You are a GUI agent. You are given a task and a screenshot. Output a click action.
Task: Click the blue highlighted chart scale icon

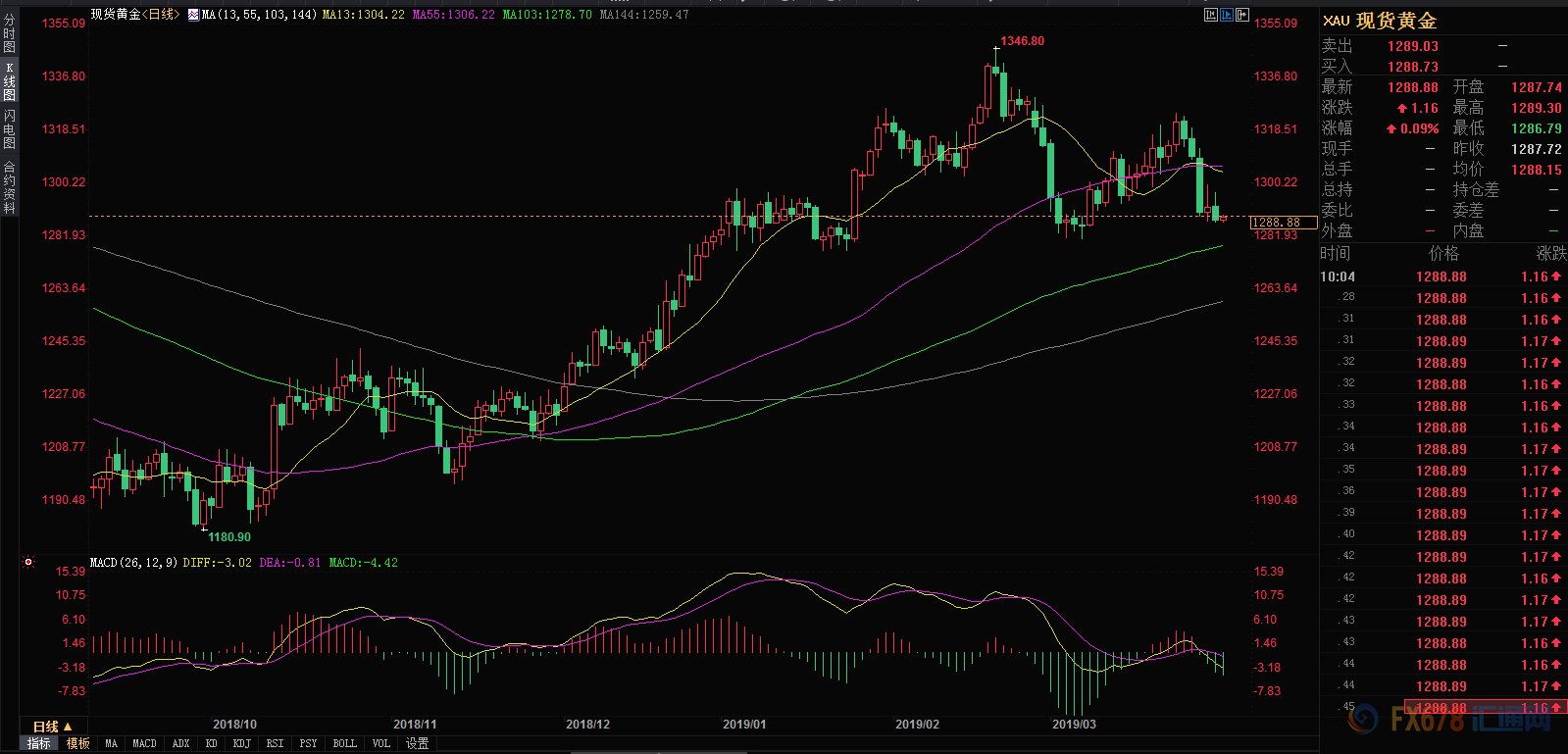pyautogui.click(x=1227, y=15)
